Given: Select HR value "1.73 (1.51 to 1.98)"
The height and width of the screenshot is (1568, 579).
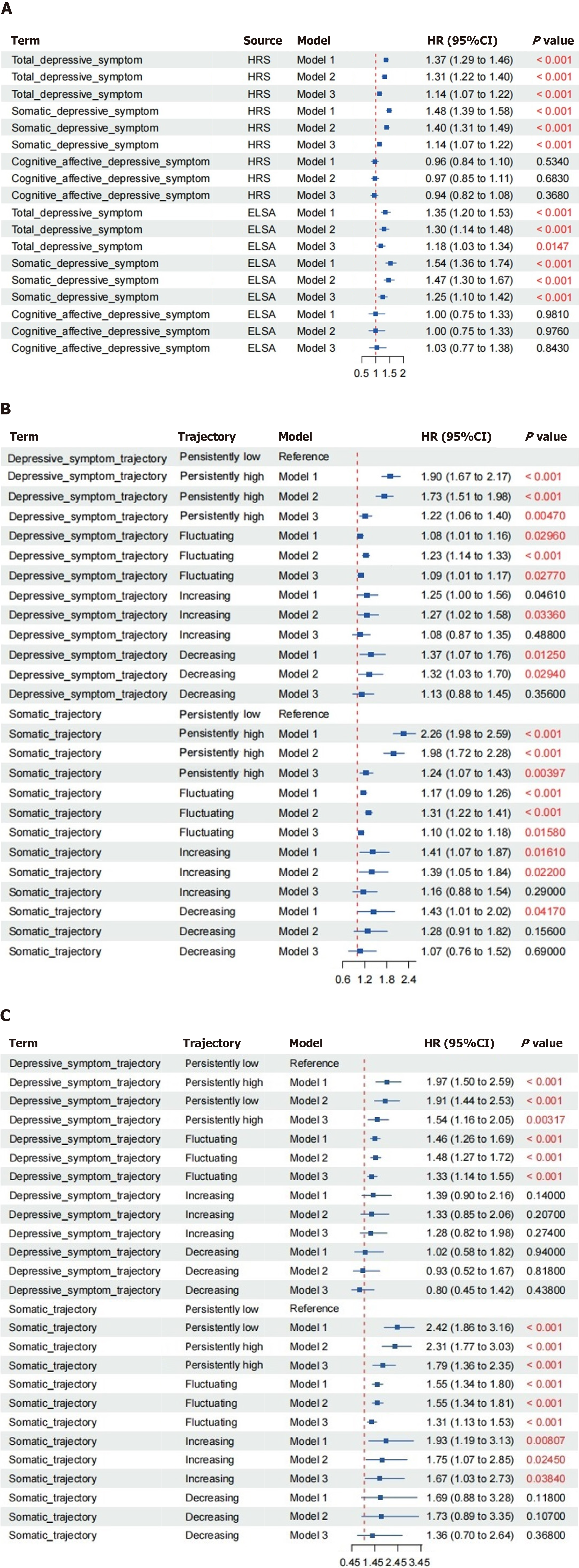Looking at the screenshot, I should [x=466, y=496].
